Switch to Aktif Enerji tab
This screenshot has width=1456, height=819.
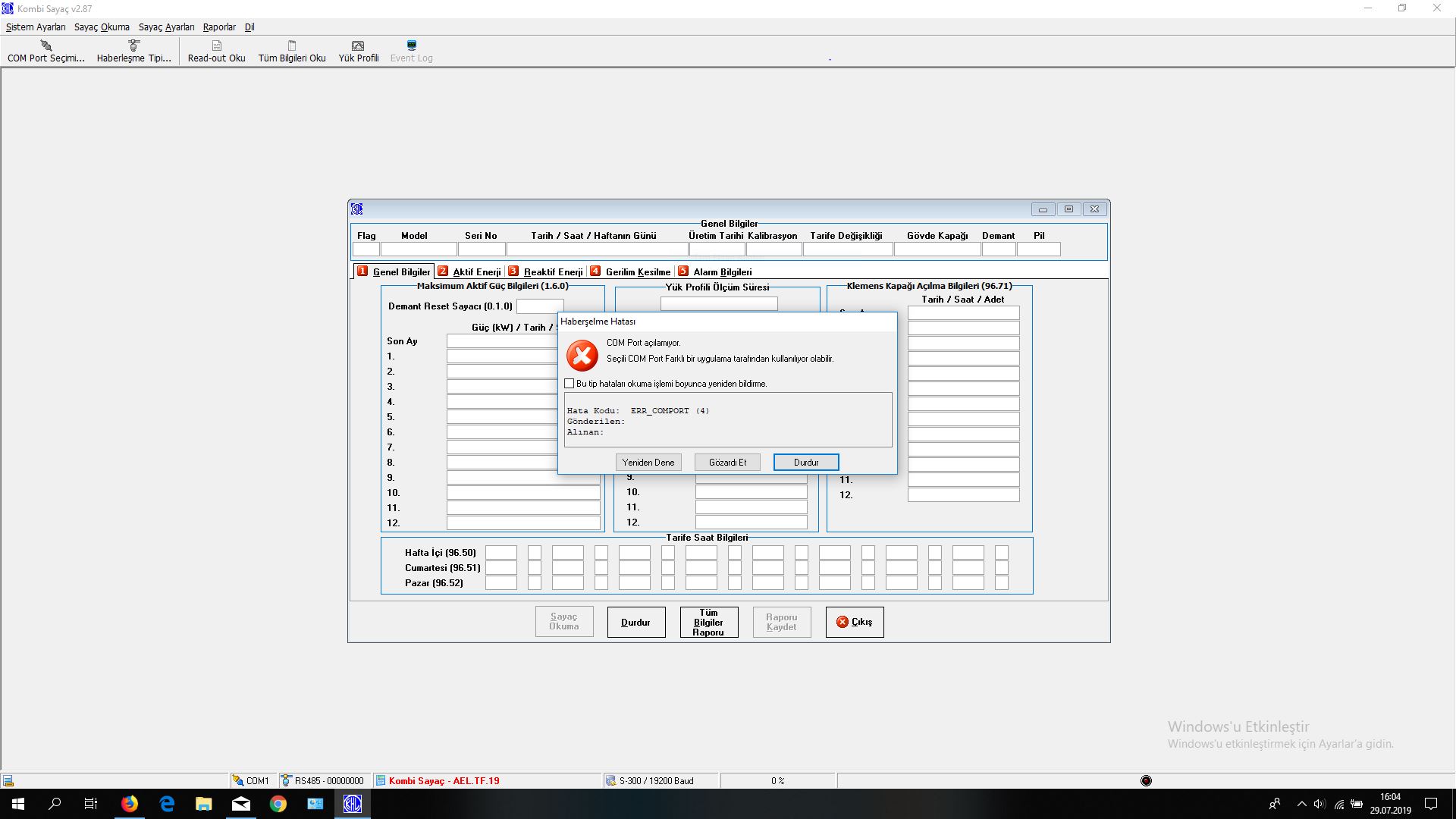[469, 271]
